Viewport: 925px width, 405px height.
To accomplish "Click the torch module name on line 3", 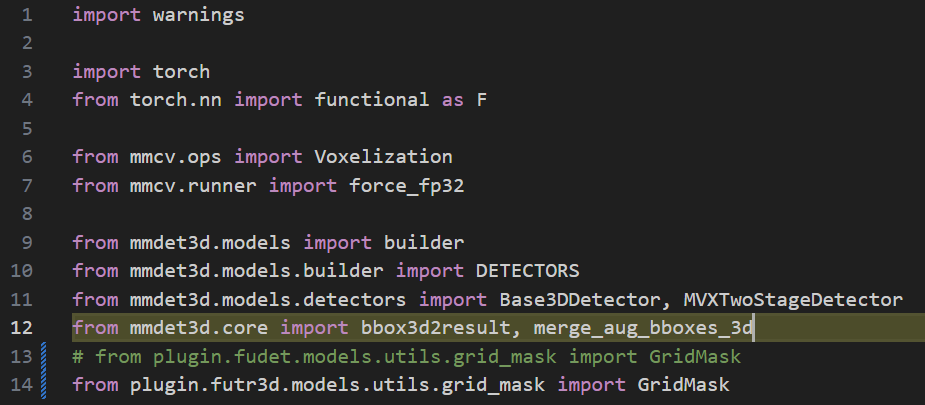I will tap(181, 72).
